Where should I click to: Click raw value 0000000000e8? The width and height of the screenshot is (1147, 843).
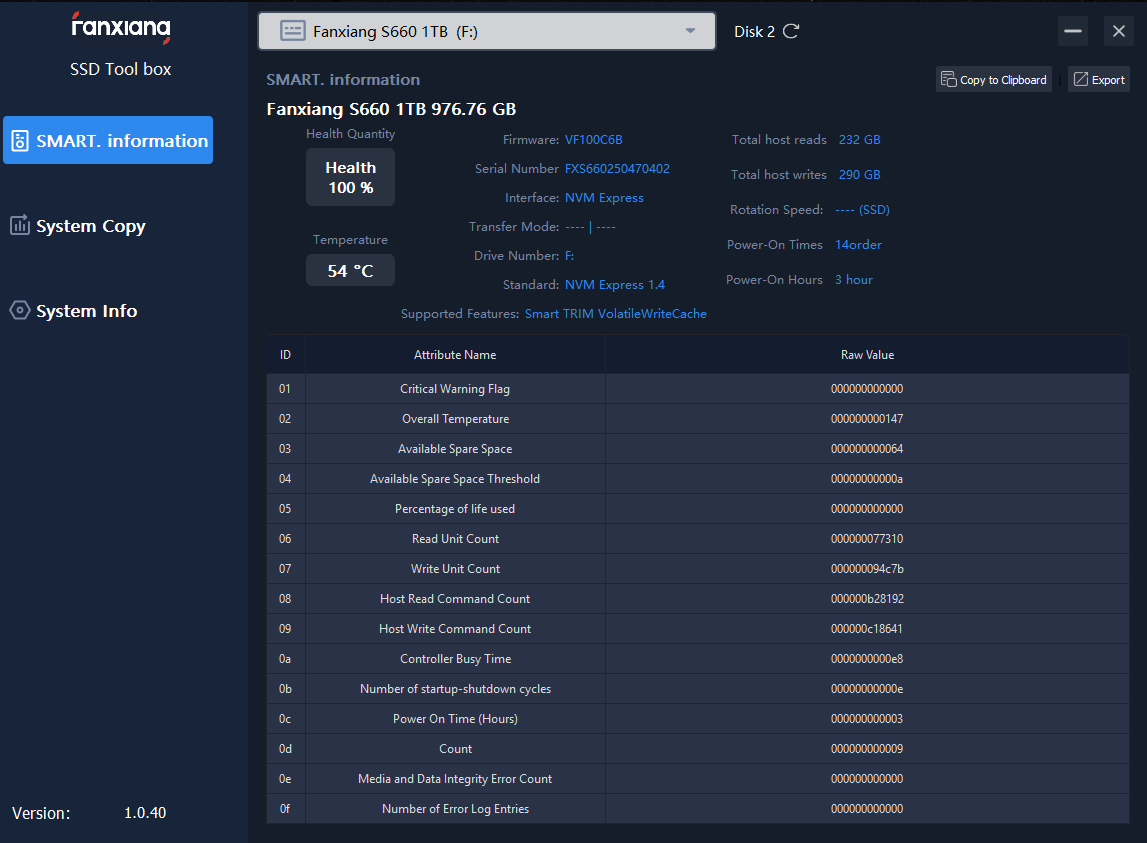tap(867, 659)
